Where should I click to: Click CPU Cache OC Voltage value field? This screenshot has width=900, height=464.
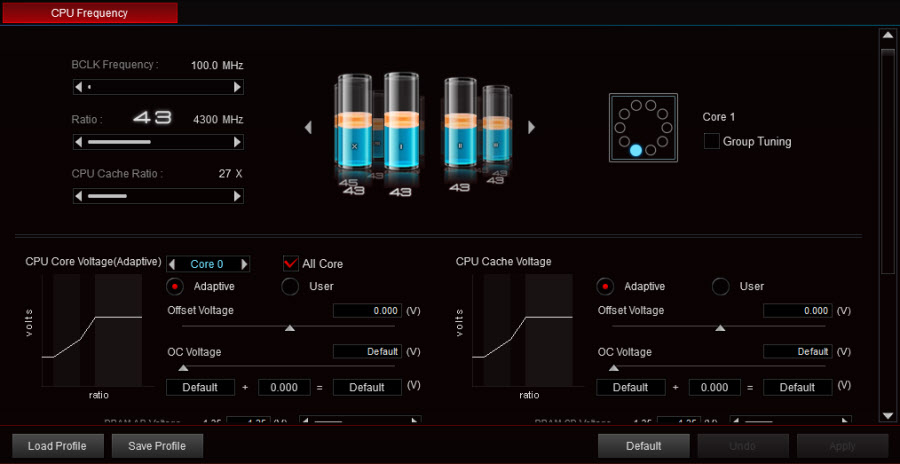[798, 351]
